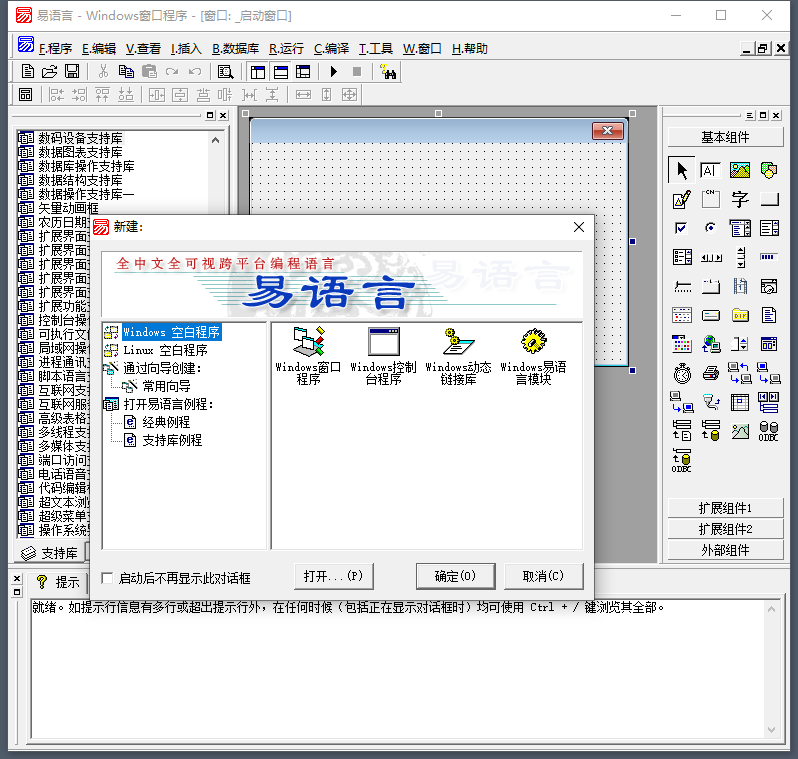The height and width of the screenshot is (759, 798).
Task: Select the checkbox component icon in toolbox
Action: [681, 228]
